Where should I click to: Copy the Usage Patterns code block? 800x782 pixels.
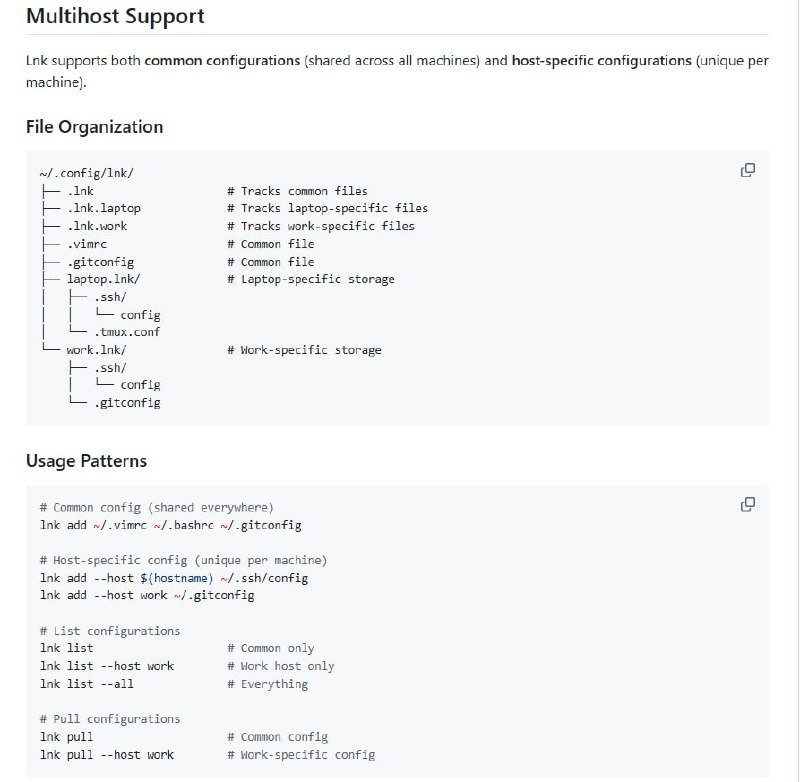coord(747,504)
